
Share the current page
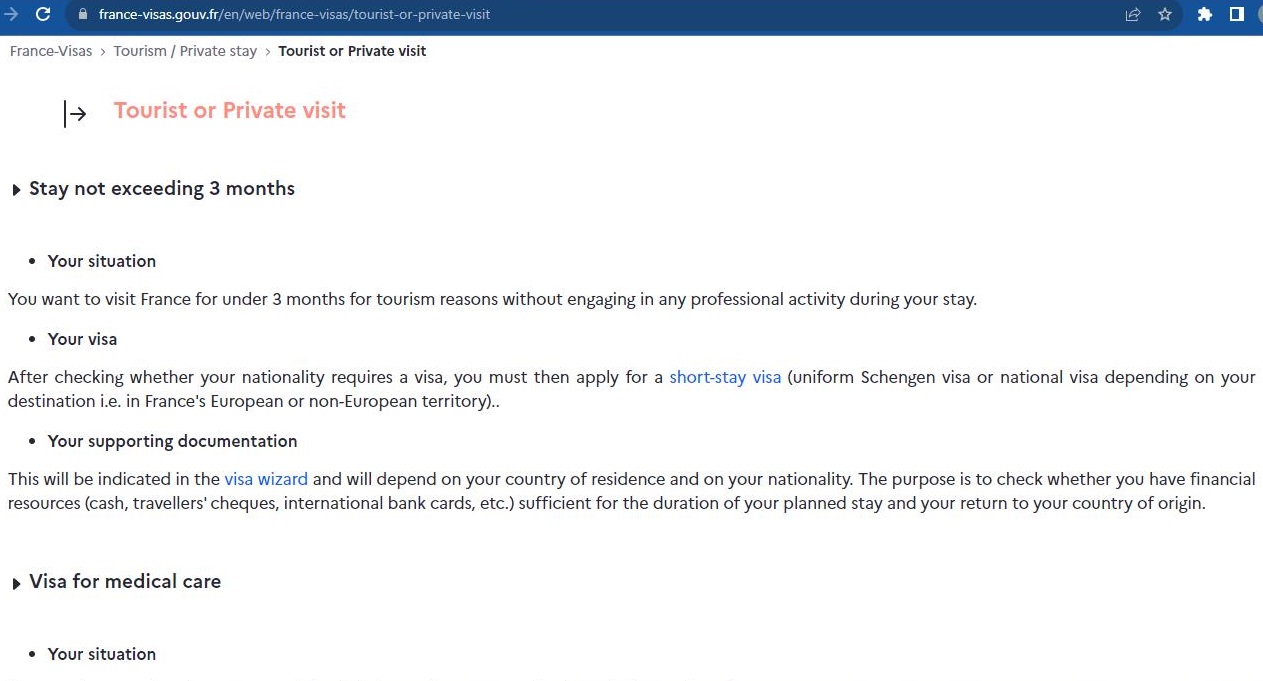[1131, 14]
